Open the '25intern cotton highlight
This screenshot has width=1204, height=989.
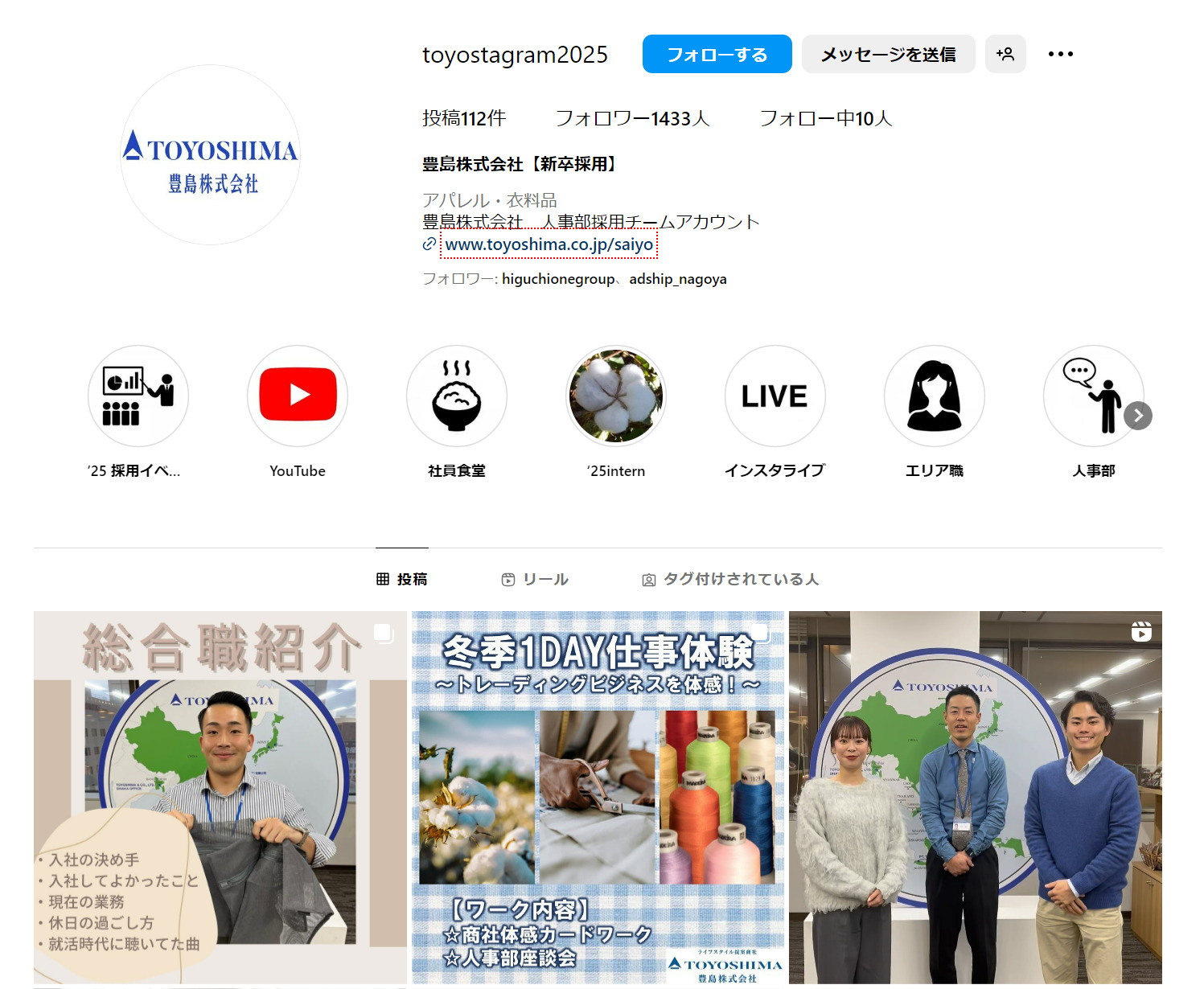point(616,396)
